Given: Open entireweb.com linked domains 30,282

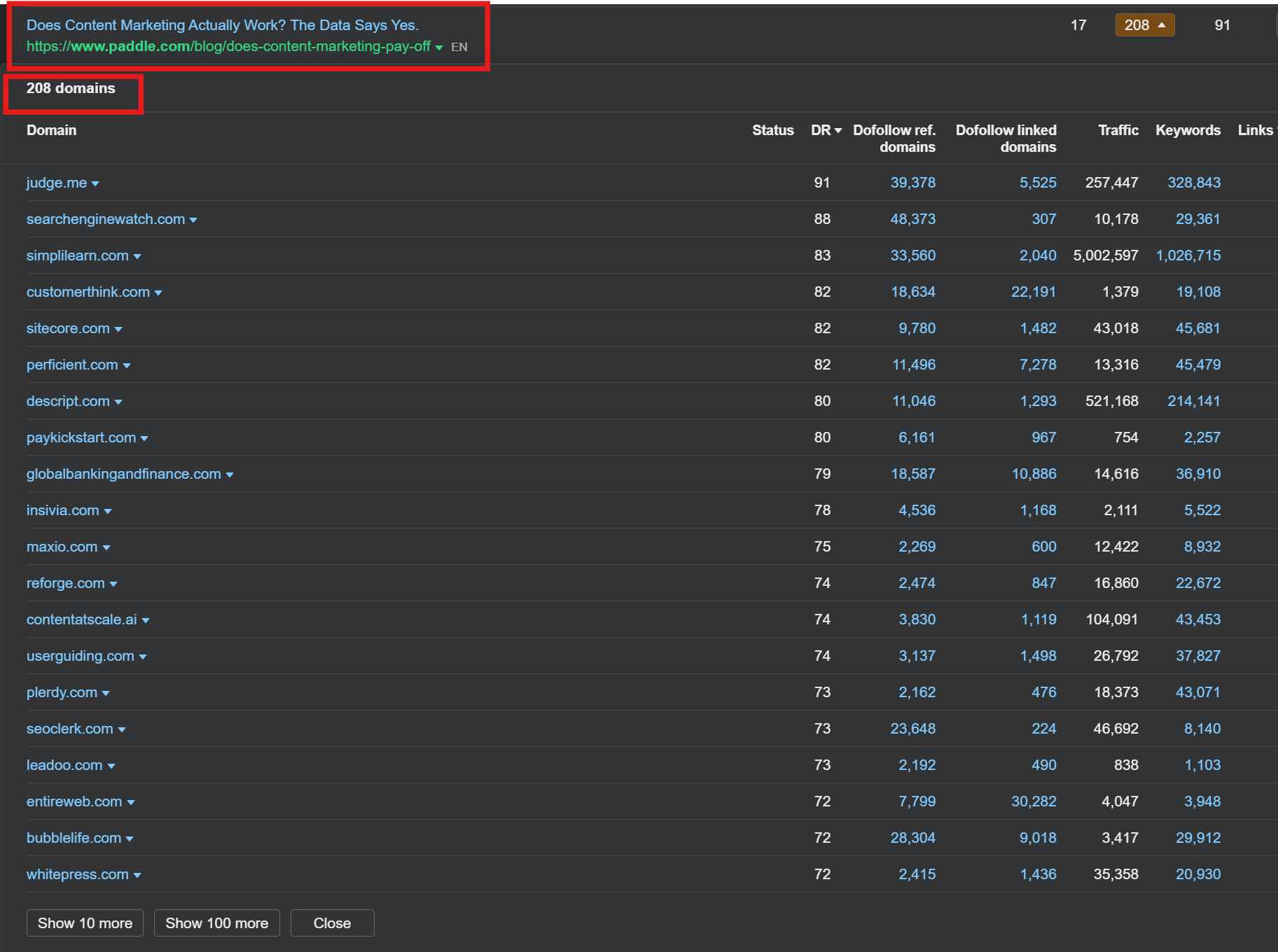Looking at the screenshot, I should tap(1034, 801).
